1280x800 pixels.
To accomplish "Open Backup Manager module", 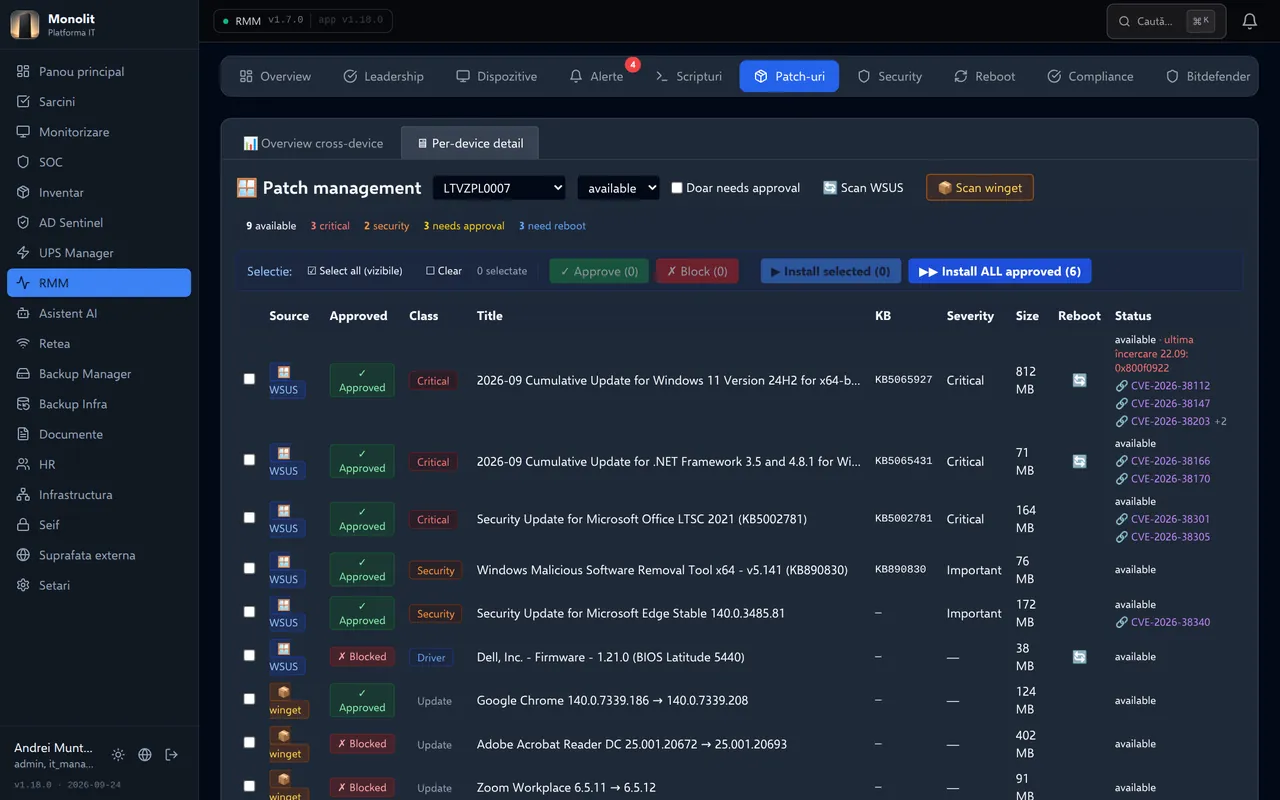I will pos(99,374).
